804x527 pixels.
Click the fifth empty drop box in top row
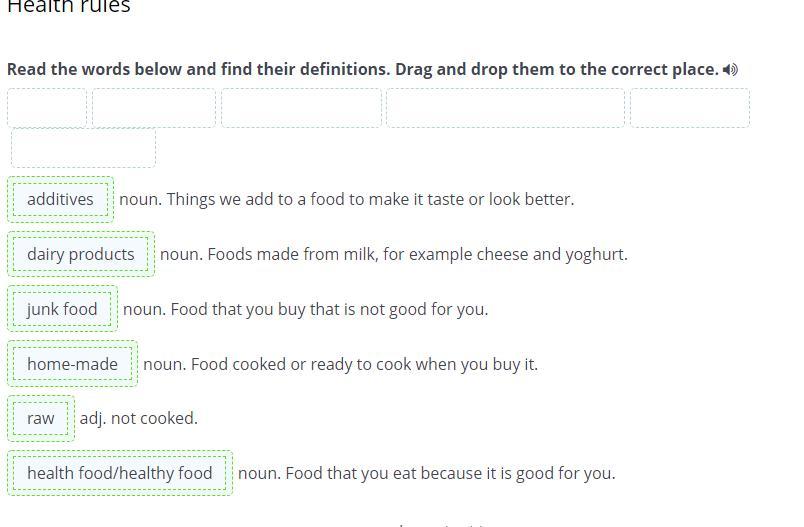pos(689,108)
